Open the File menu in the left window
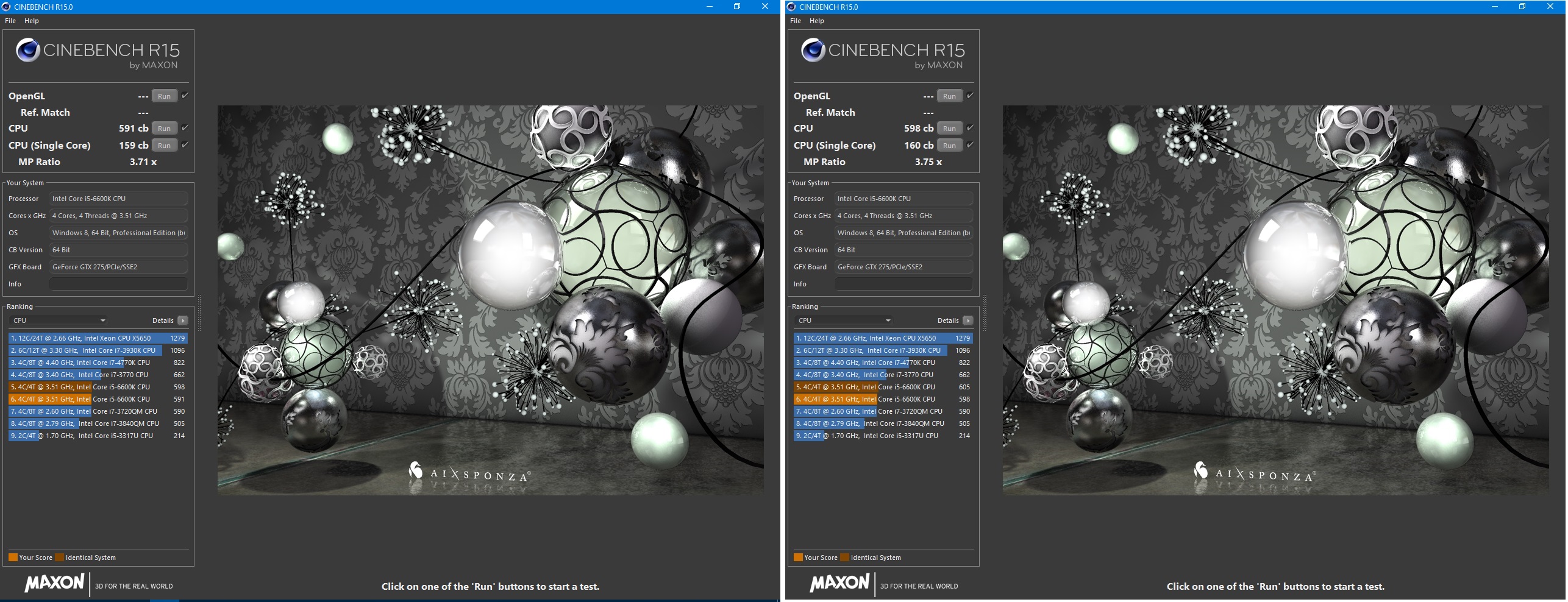The image size is (1568, 602). (10, 21)
